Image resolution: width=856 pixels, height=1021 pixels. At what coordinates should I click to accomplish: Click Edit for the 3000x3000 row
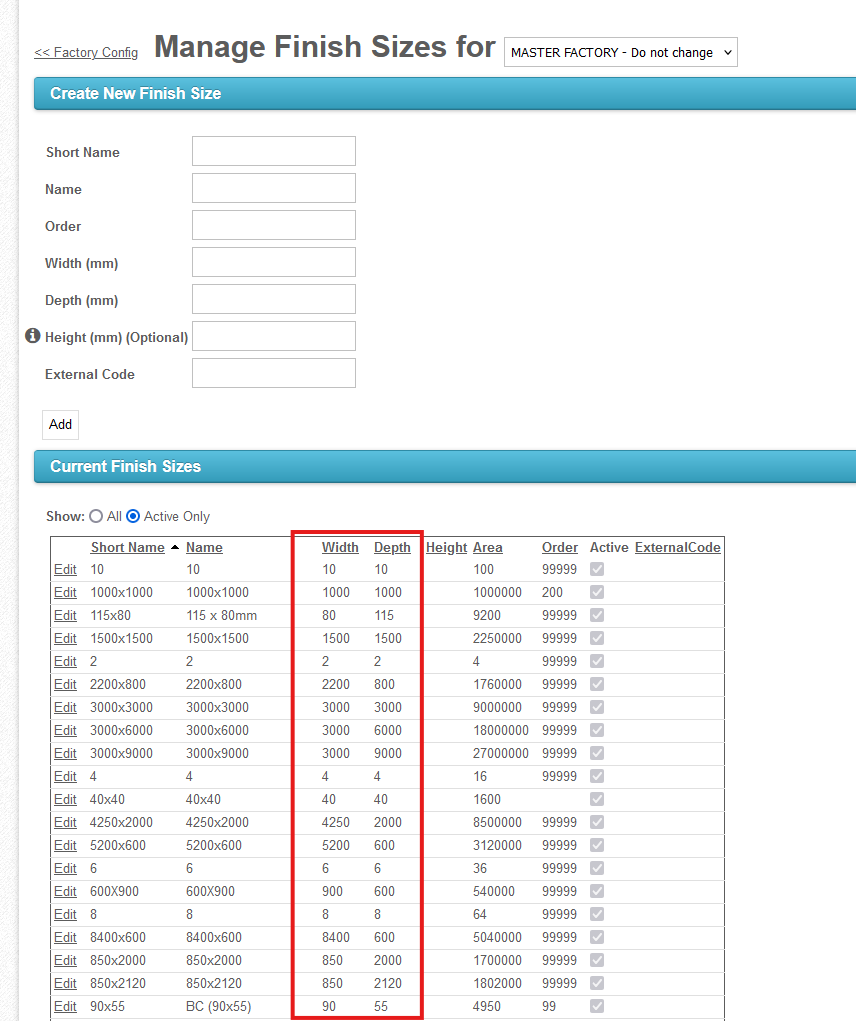coord(65,707)
